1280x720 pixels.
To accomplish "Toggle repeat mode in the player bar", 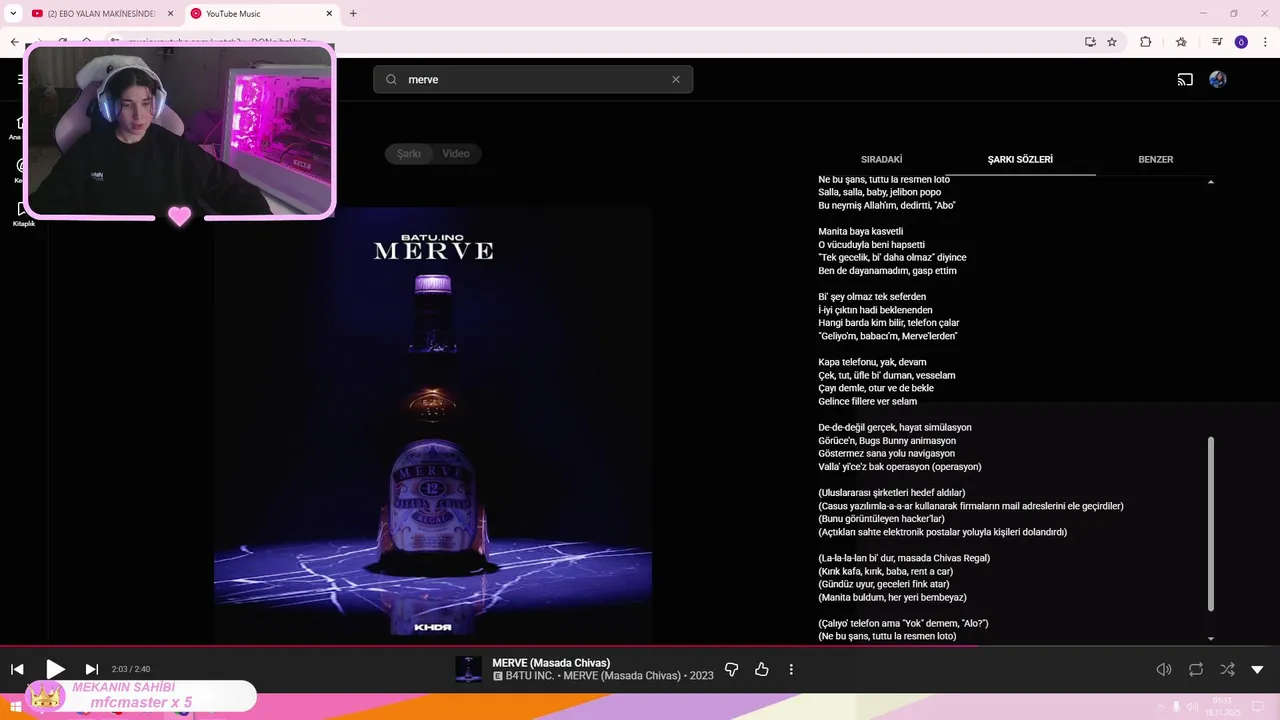I will click(x=1196, y=669).
